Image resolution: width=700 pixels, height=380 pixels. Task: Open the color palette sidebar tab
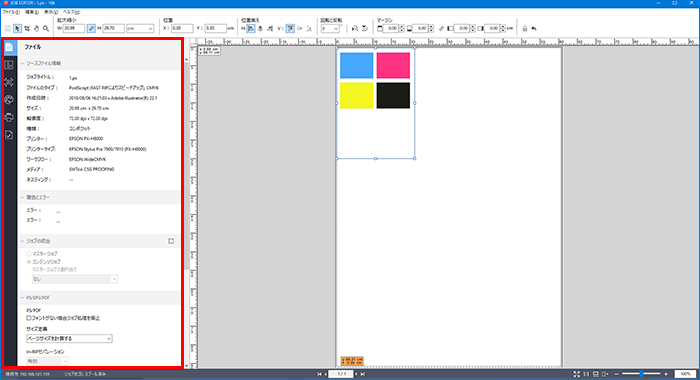(x=9, y=100)
